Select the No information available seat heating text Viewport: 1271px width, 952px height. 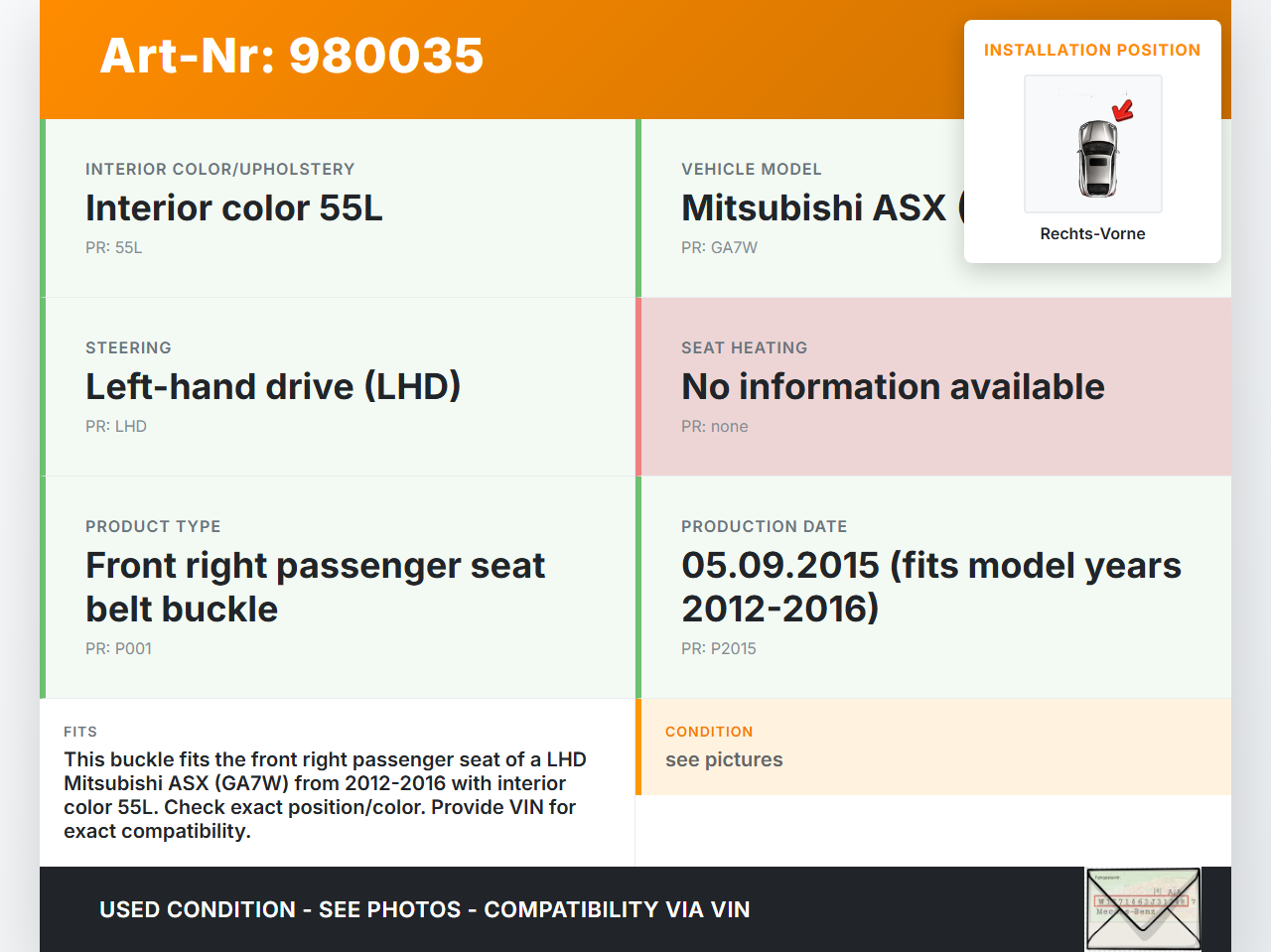pos(893,387)
